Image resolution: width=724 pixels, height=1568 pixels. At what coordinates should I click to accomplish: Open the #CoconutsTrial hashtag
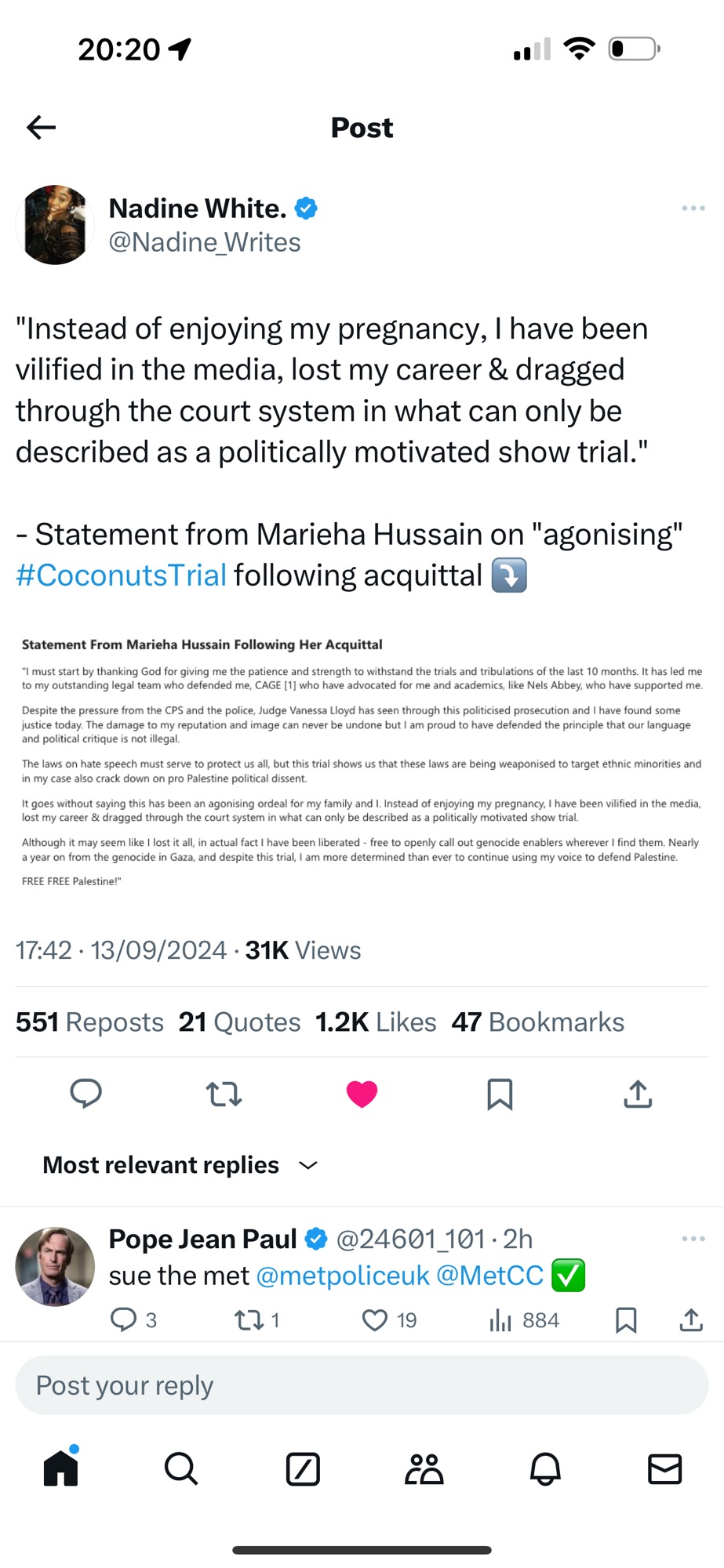pos(122,575)
